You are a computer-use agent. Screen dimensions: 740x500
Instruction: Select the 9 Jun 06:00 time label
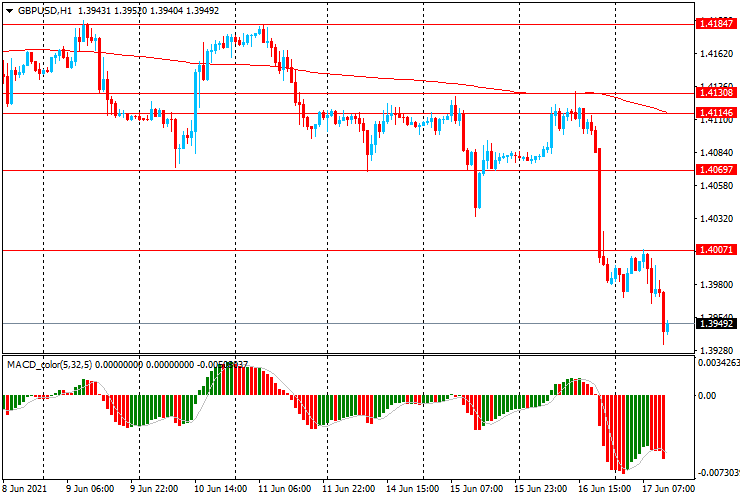coord(90,488)
